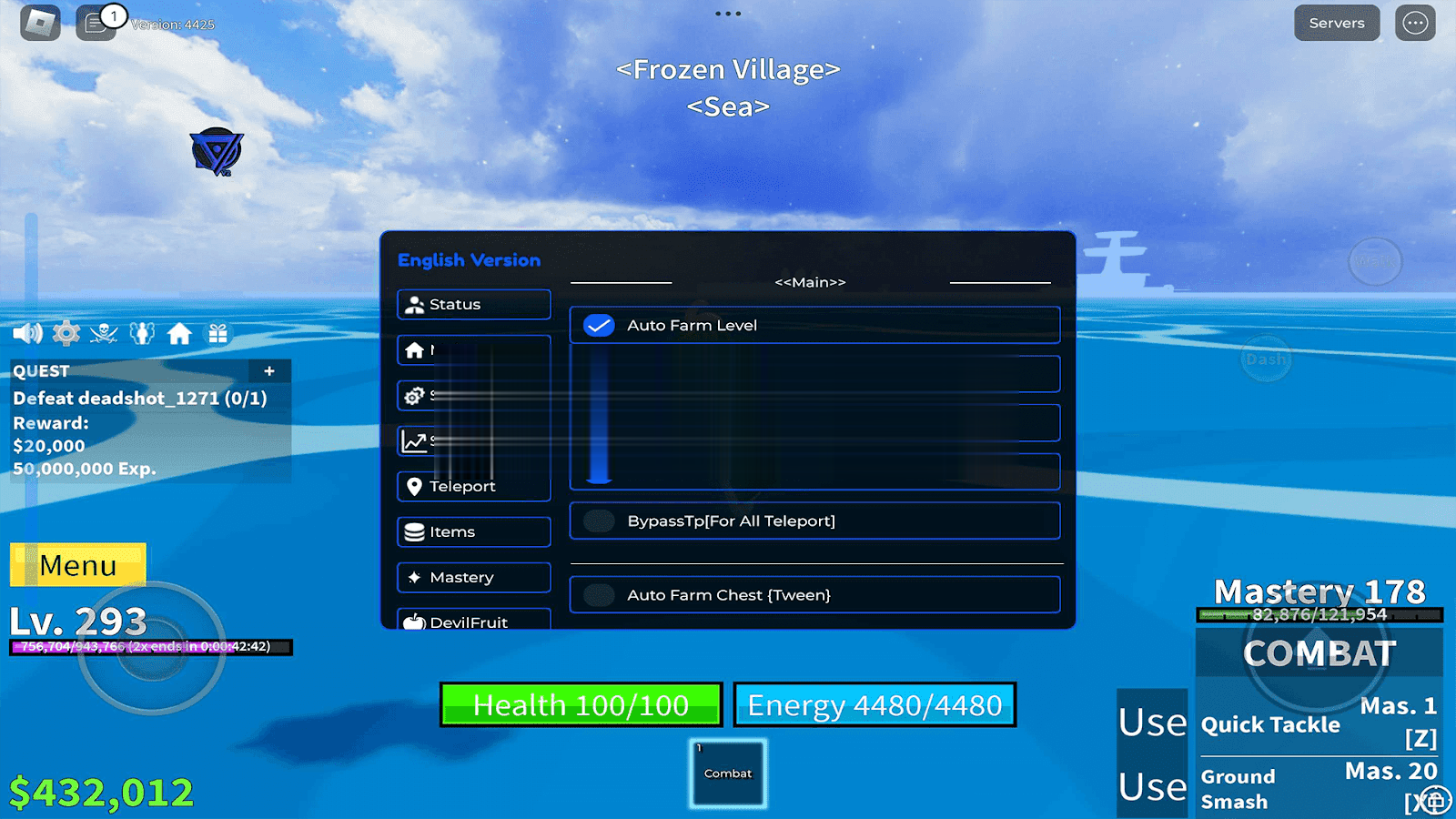Screen dimensions: 1456x819
Task: Mute the game sound speaker icon
Action: coord(27,333)
